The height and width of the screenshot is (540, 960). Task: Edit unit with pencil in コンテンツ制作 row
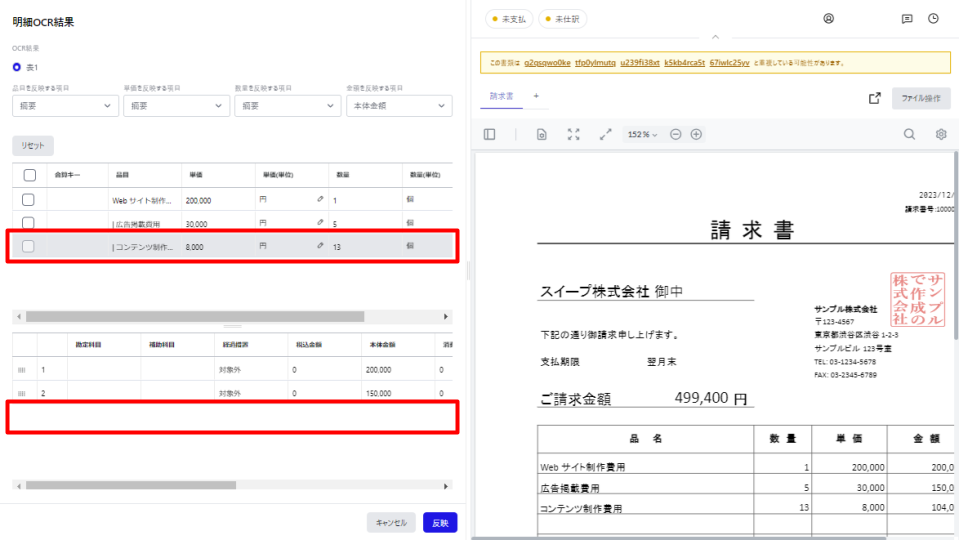(320, 246)
